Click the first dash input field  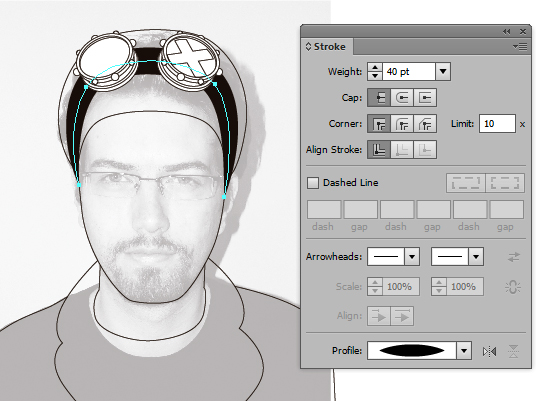pos(324,209)
